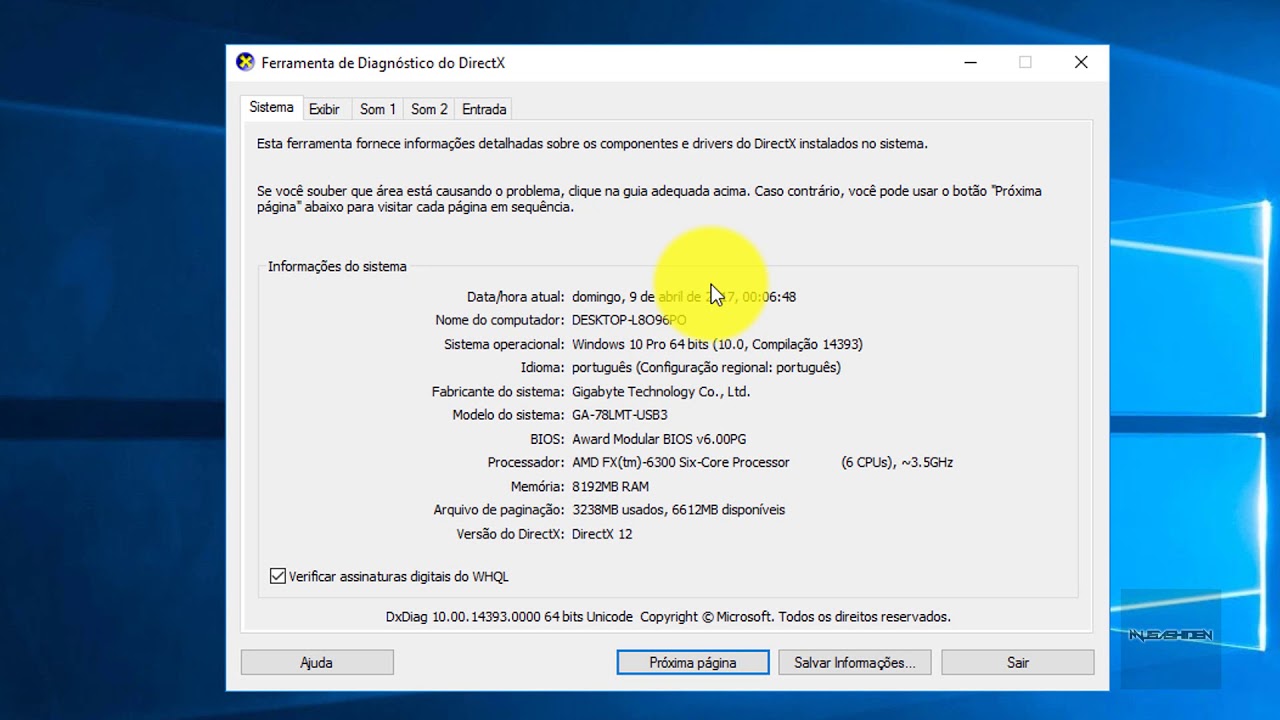Screen dimensions: 1280x720
Task: Click the Processador label
Action: 526,462
